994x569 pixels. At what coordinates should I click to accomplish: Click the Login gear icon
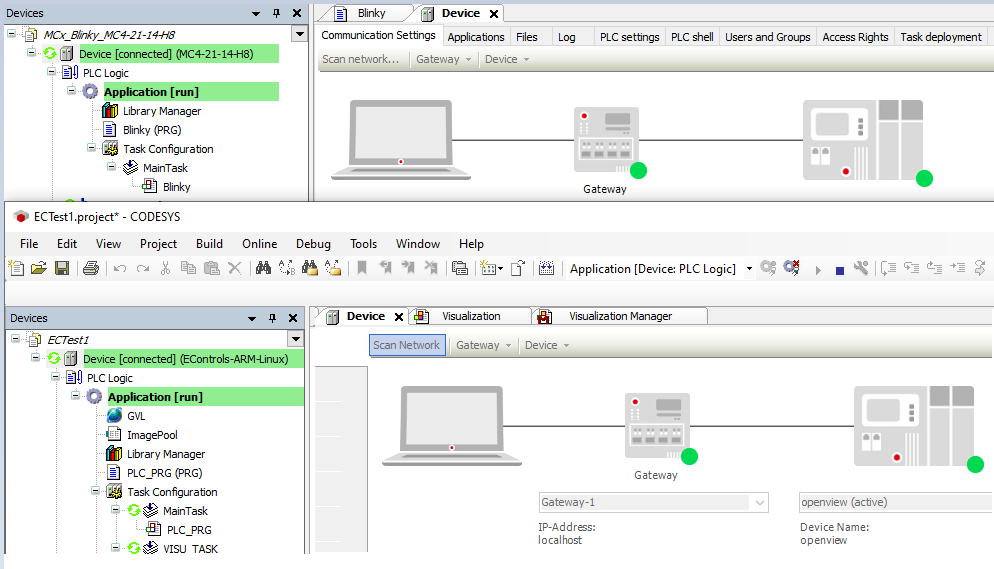click(x=768, y=268)
